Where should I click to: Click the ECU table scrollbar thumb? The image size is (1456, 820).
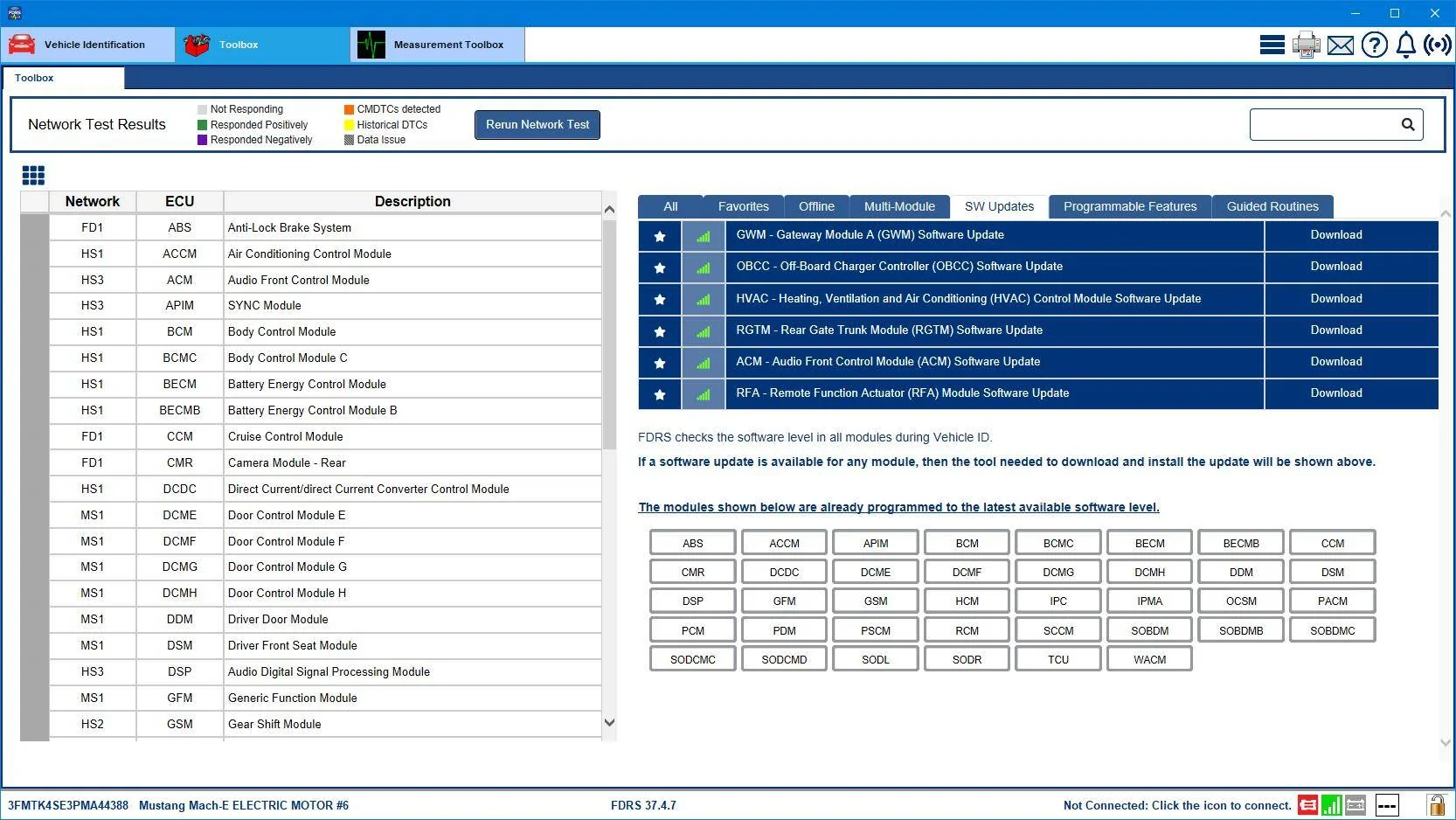[x=609, y=334]
